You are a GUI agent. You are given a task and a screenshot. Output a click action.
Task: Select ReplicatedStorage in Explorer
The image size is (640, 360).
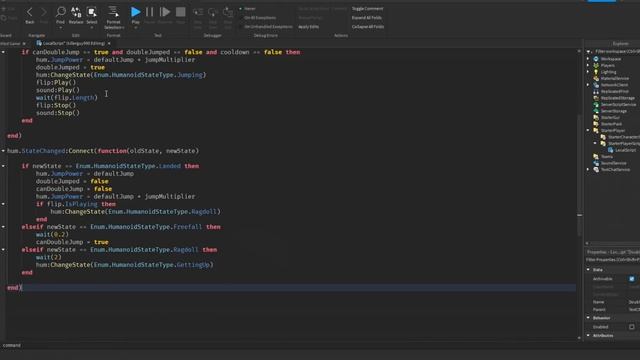pos(618,98)
